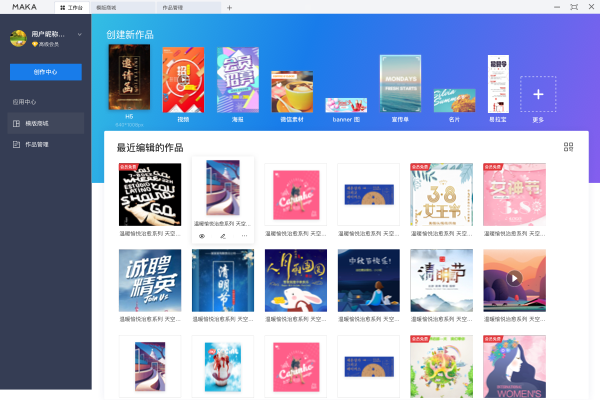Image resolution: width=600 pixels, height=400 pixels.
Task: Click the user avatar picture
Action: pos(18,38)
